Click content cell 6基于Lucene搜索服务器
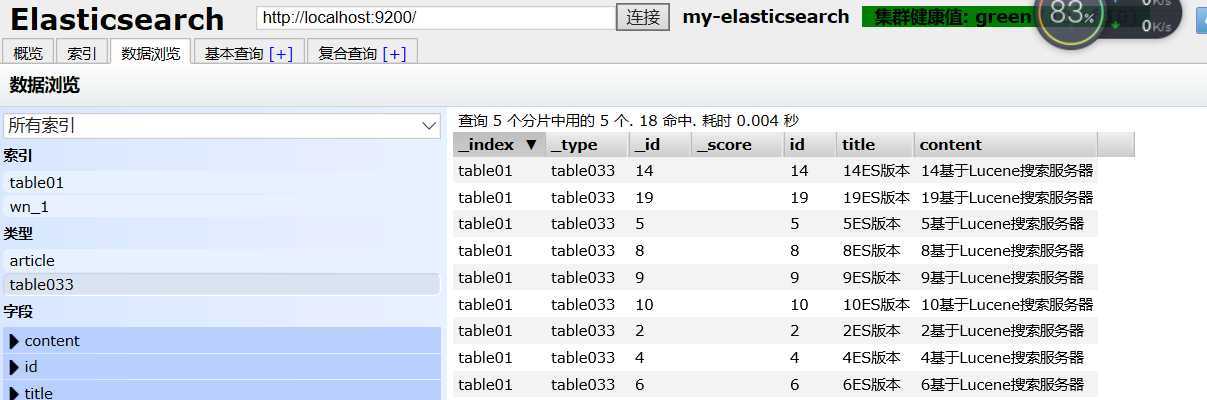 tap(1006, 384)
